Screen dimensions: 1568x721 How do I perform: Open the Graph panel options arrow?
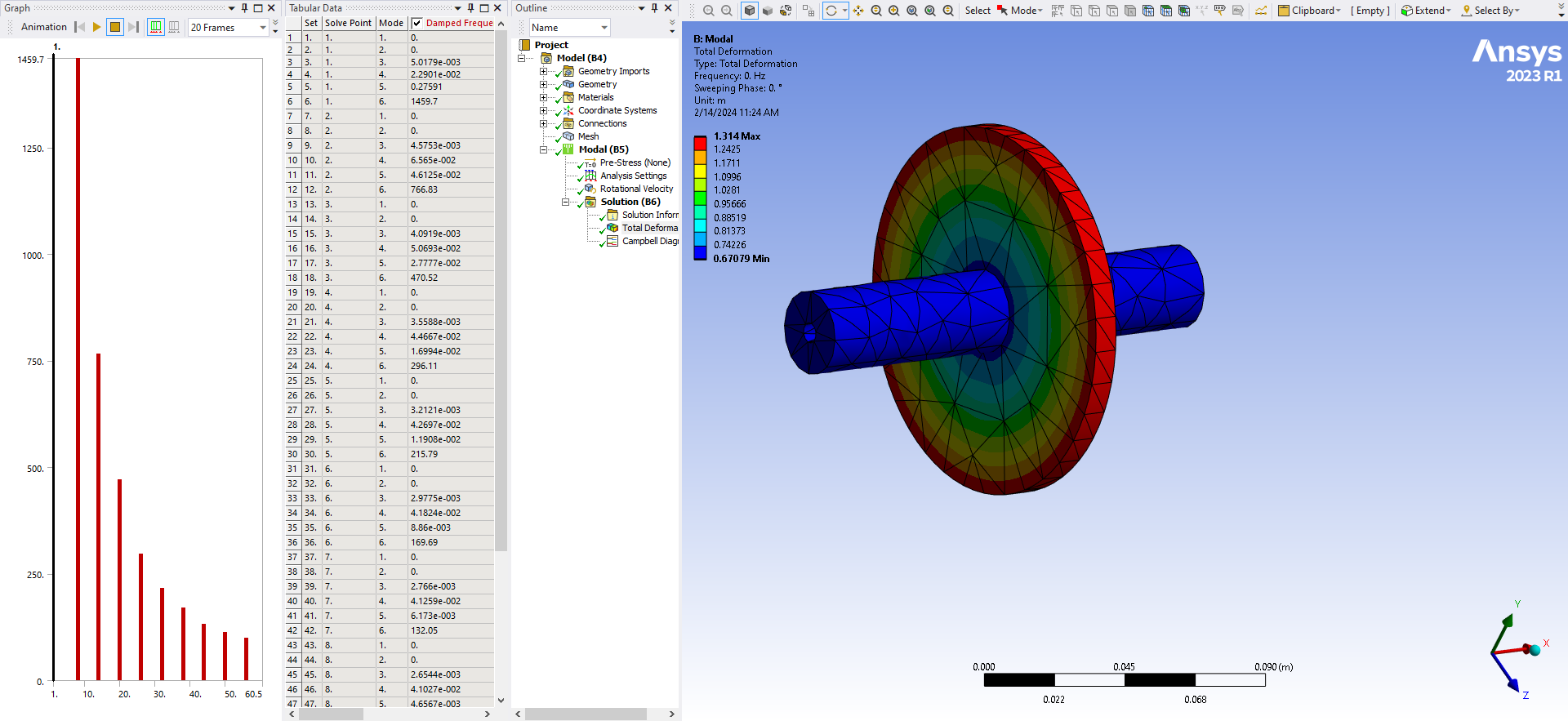(232, 8)
